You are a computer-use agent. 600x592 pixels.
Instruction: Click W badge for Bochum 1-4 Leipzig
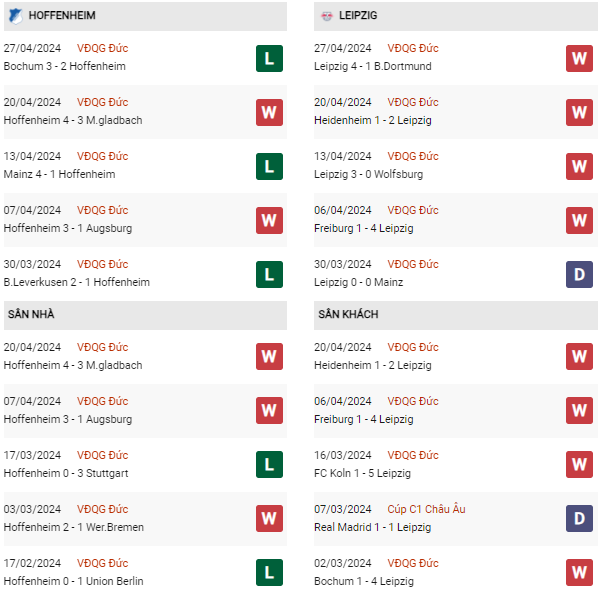click(x=579, y=572)
